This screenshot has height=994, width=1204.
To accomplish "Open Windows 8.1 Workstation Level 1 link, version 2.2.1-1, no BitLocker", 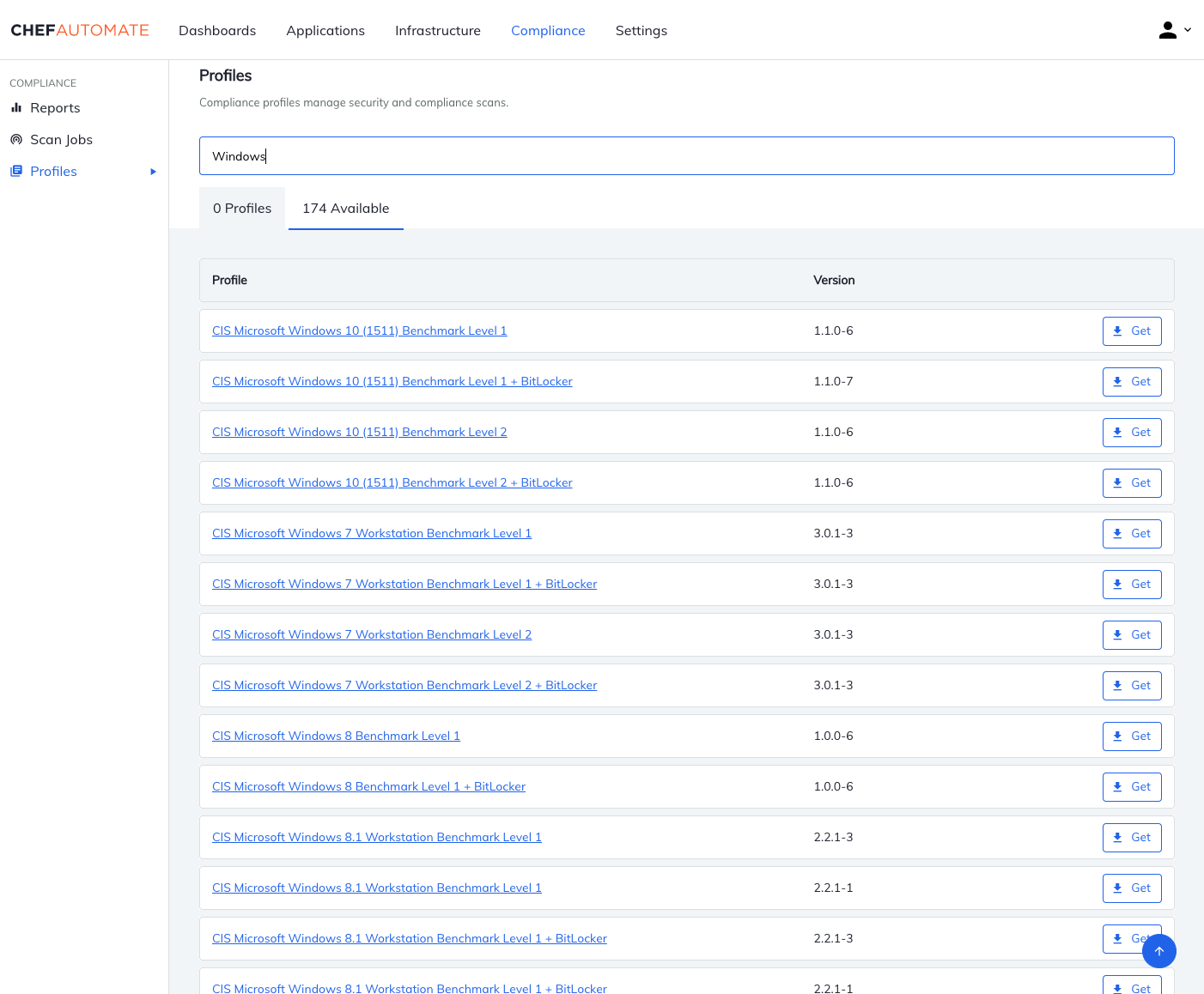I will pos(377,888).
